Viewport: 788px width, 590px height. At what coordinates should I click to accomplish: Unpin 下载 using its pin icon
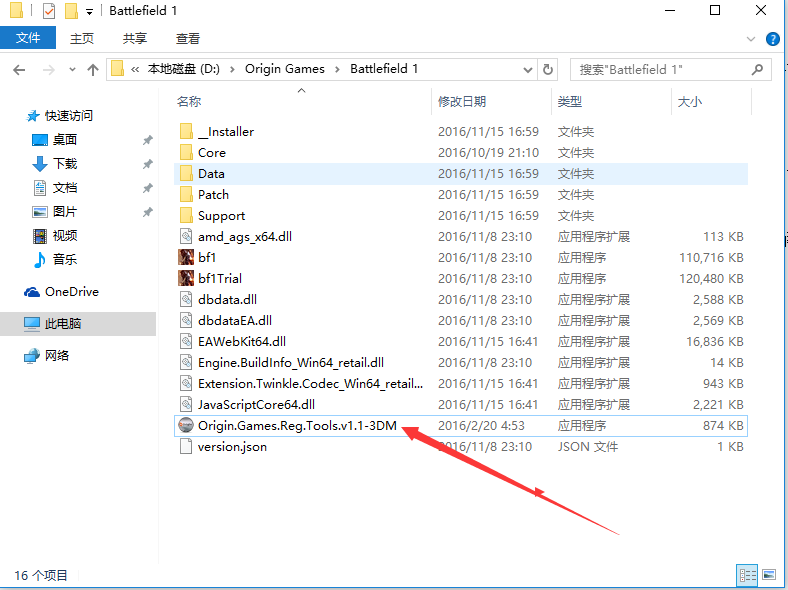147,164
